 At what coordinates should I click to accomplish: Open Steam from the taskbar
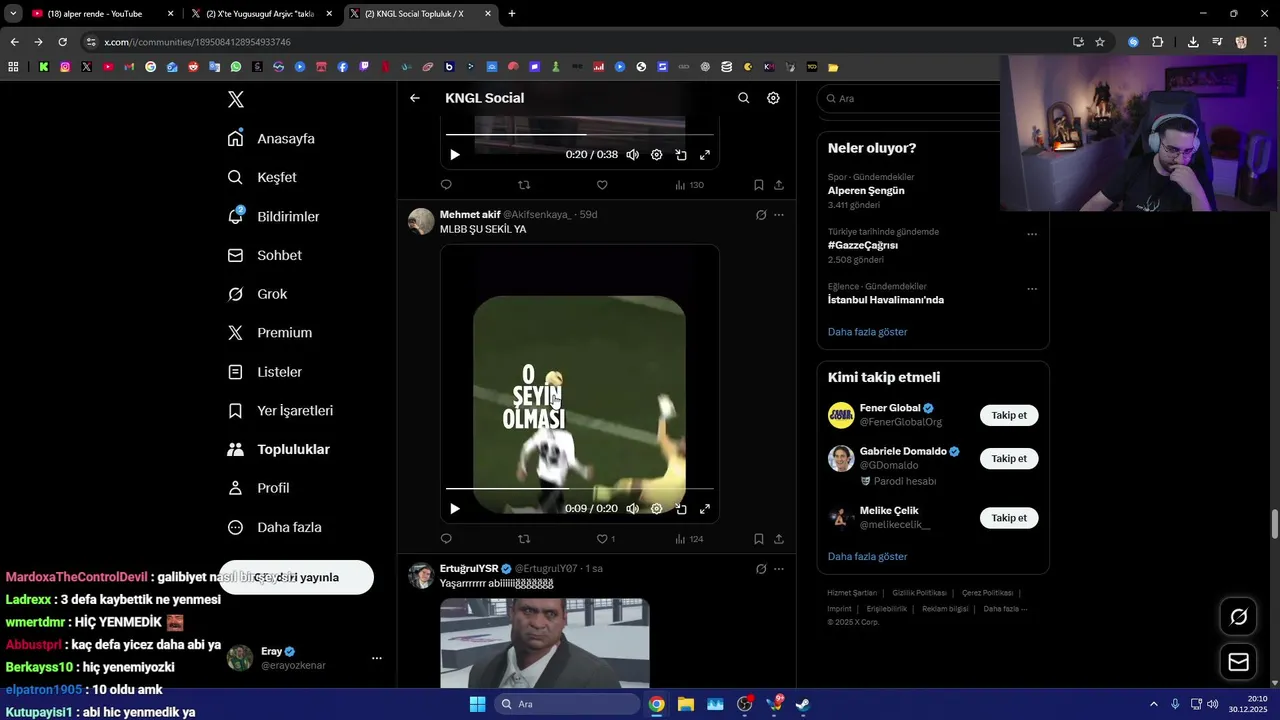pos(802,704)
